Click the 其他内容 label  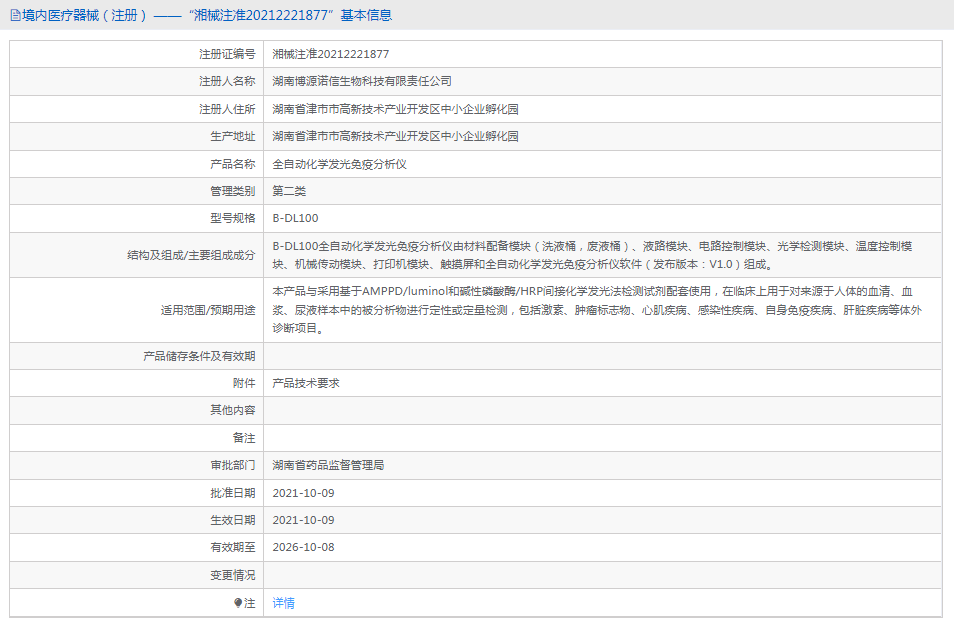(232, 410)
